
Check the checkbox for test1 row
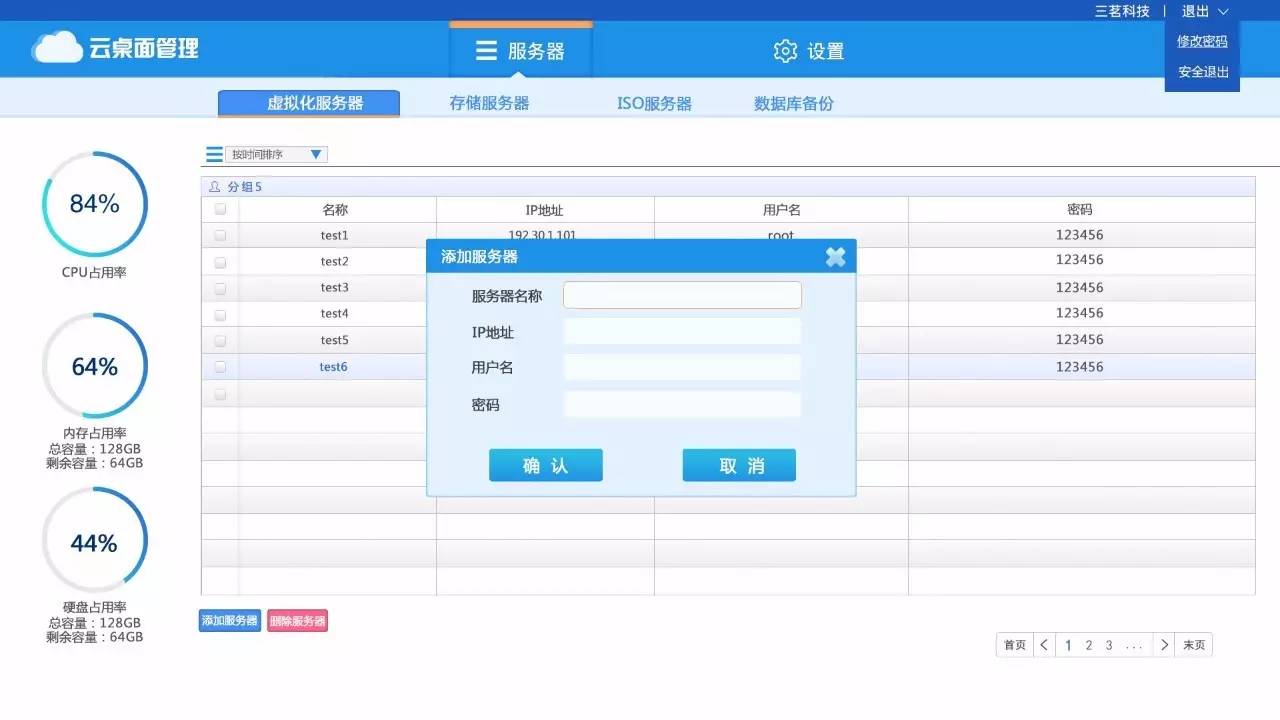click(x=220, y=235)
